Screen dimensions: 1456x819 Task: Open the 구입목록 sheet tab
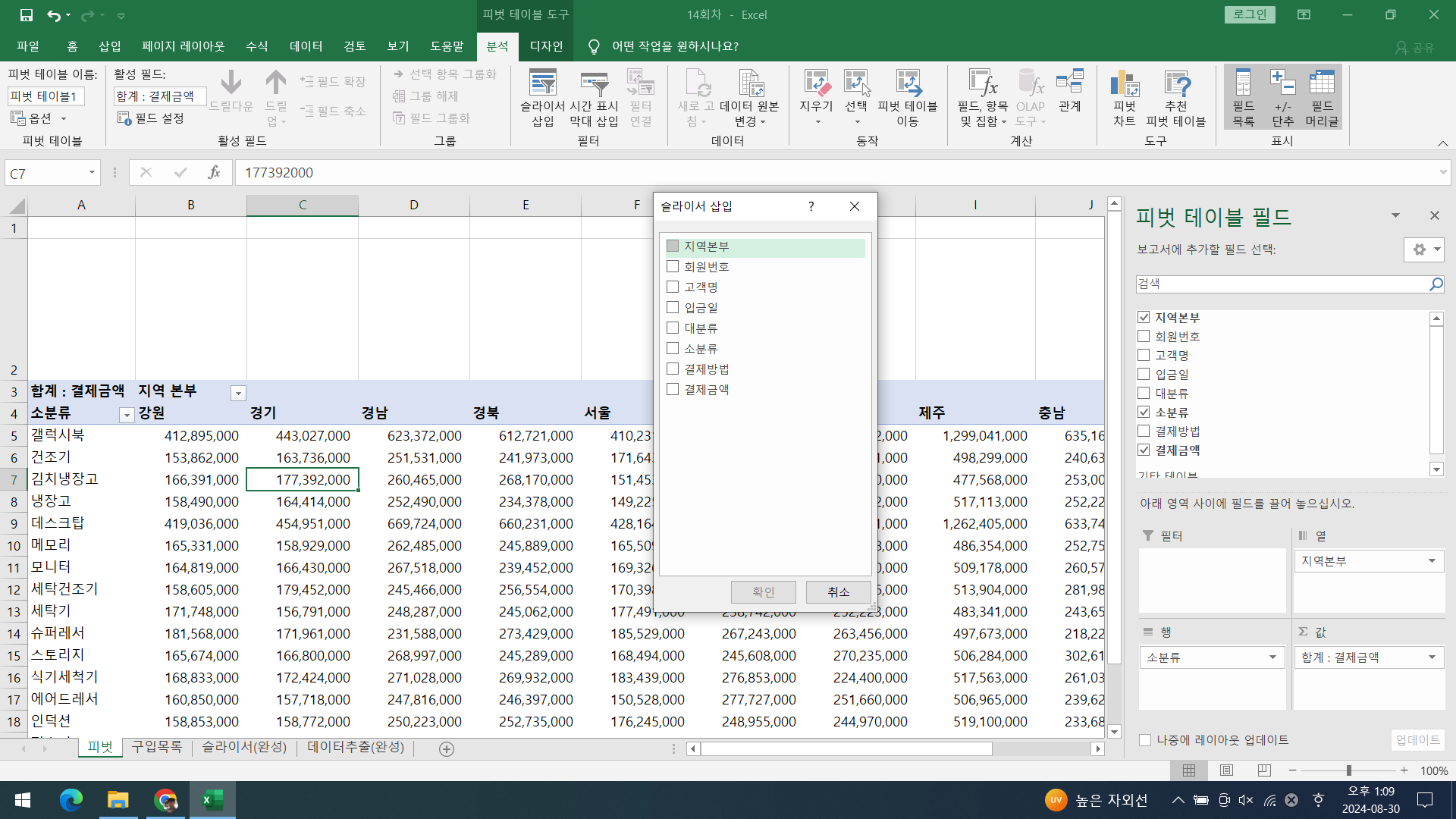pos(157,747)
